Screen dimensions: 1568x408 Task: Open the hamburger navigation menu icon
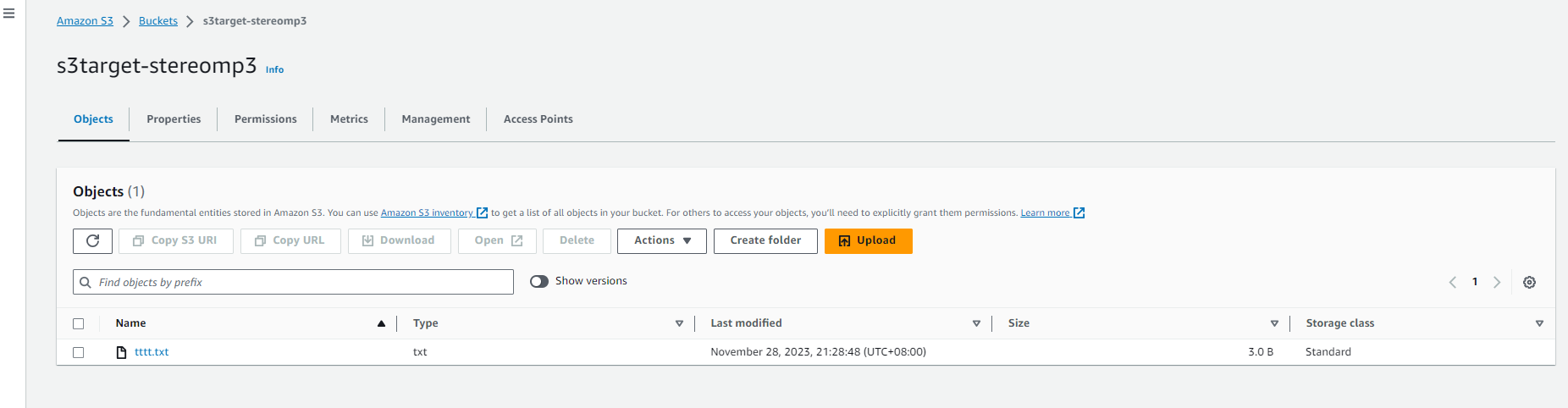pos(9,14)
